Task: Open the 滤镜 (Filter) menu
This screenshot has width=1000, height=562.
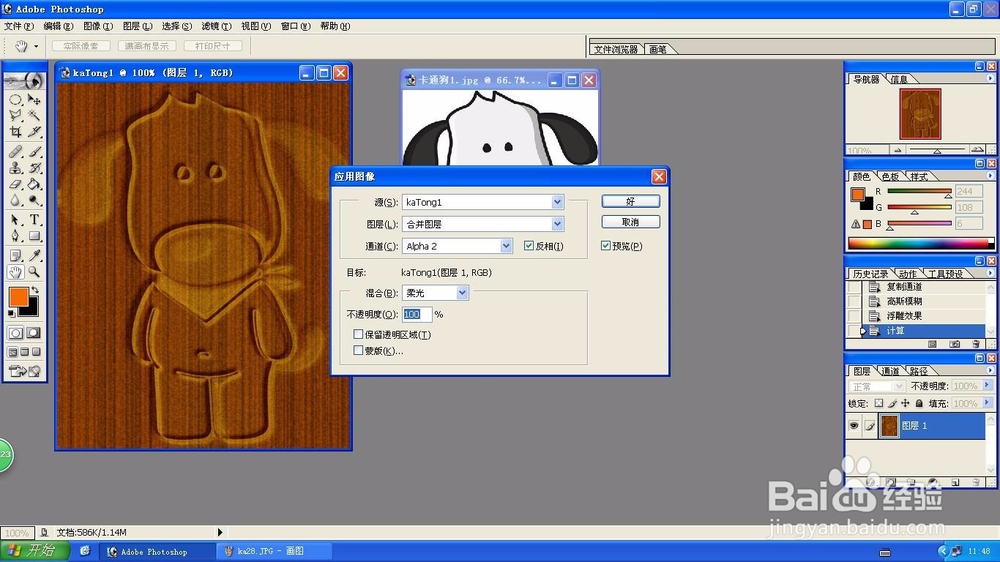Action: click(216, 26)
